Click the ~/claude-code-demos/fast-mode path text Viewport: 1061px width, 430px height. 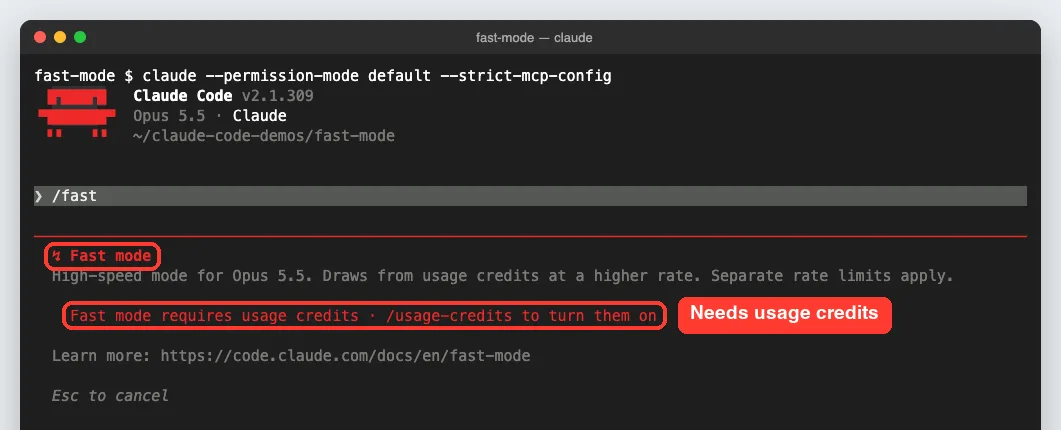(264, 136)
